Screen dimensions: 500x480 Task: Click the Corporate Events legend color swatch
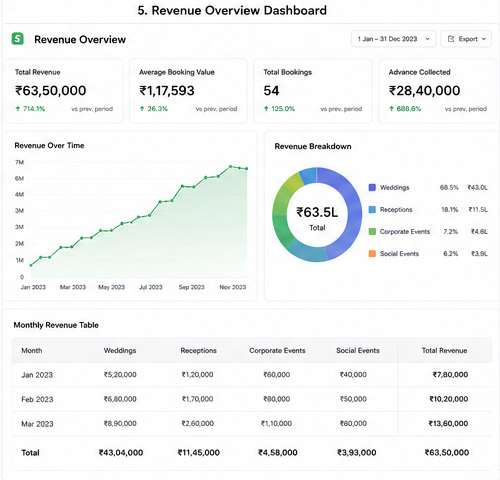tap(372, 231)
